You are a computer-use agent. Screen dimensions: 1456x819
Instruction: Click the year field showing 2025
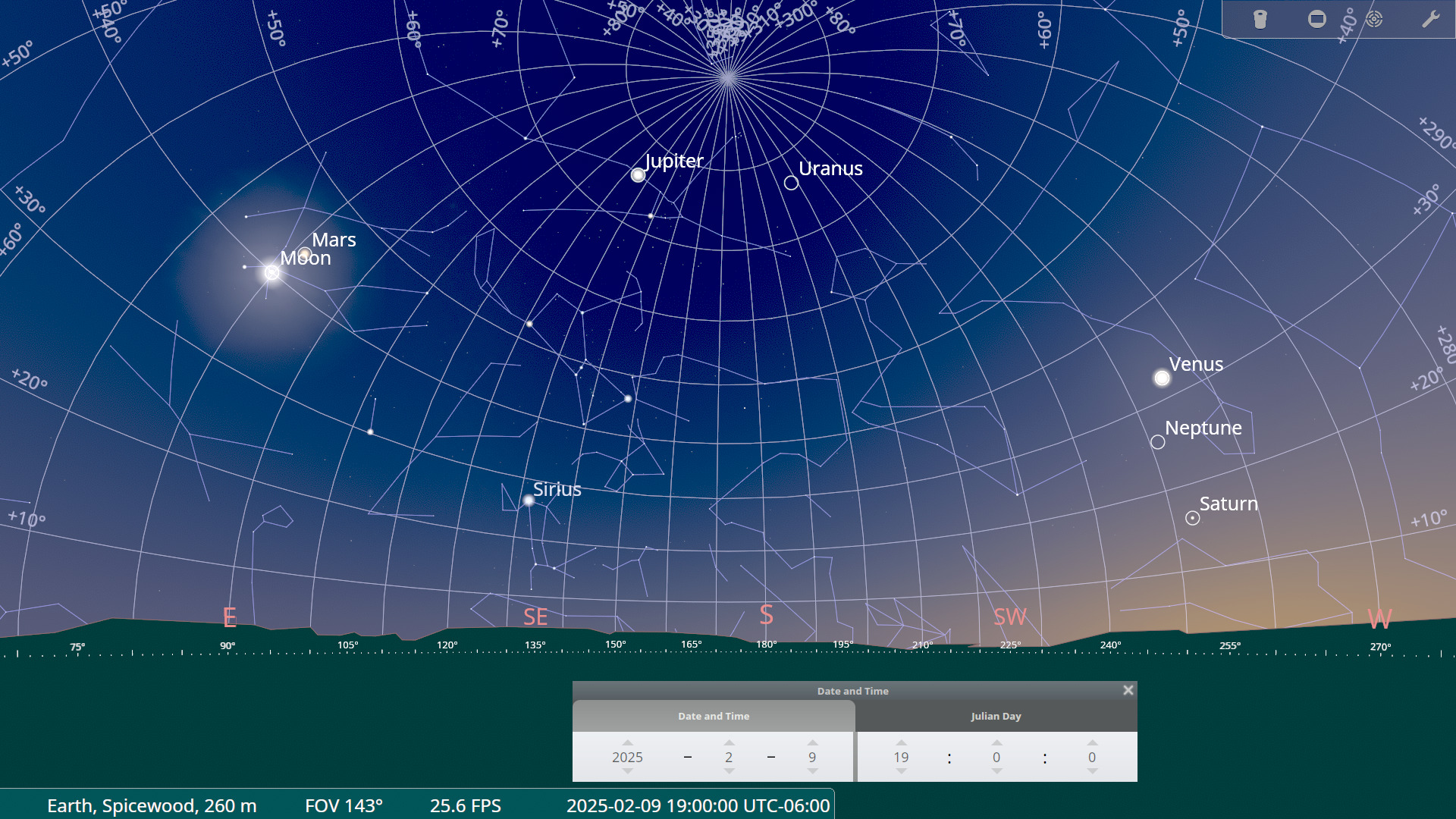pos(627,757)
